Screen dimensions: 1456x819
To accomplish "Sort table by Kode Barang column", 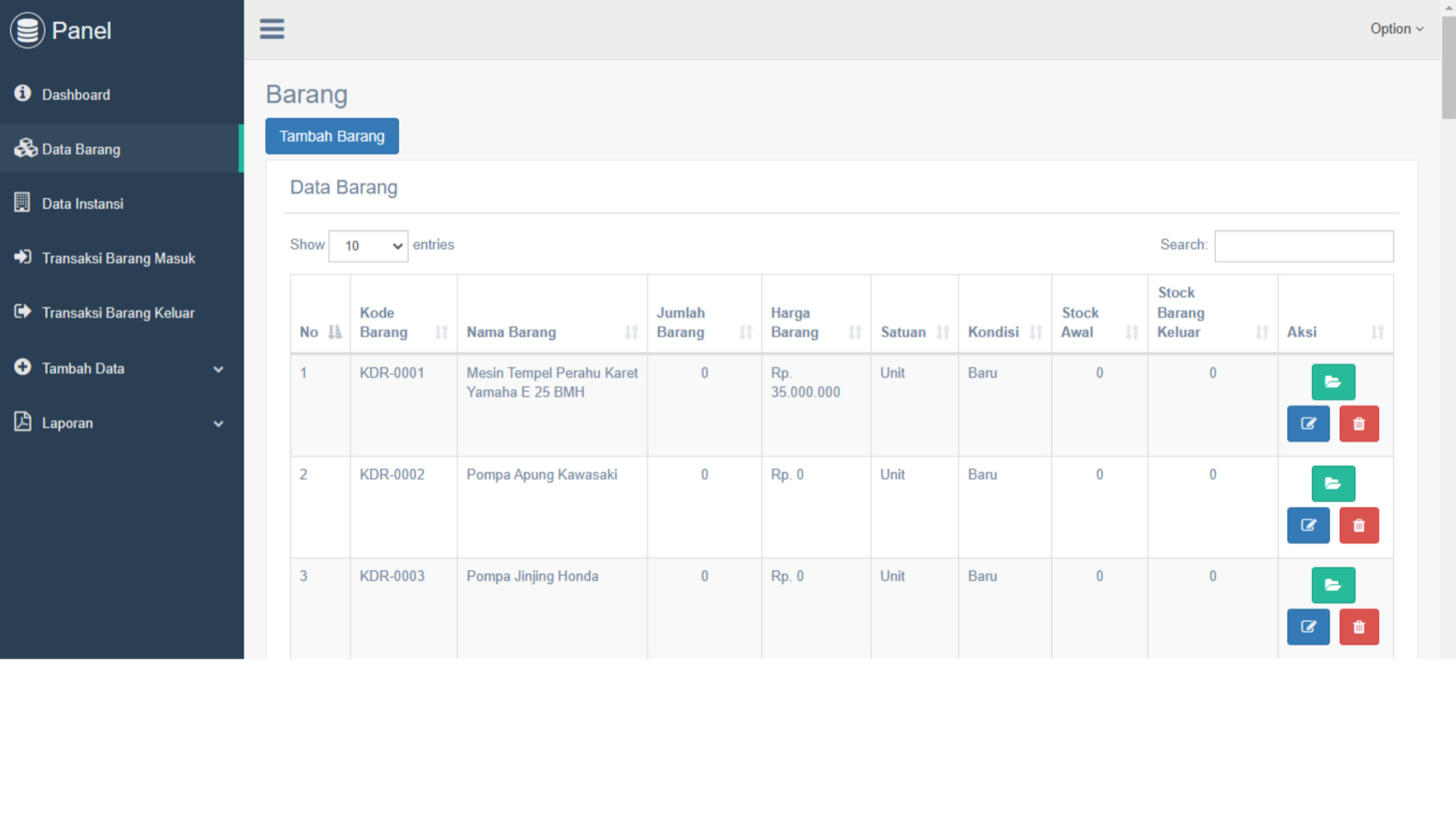I will pyautogui.click(x=404, y=315).
